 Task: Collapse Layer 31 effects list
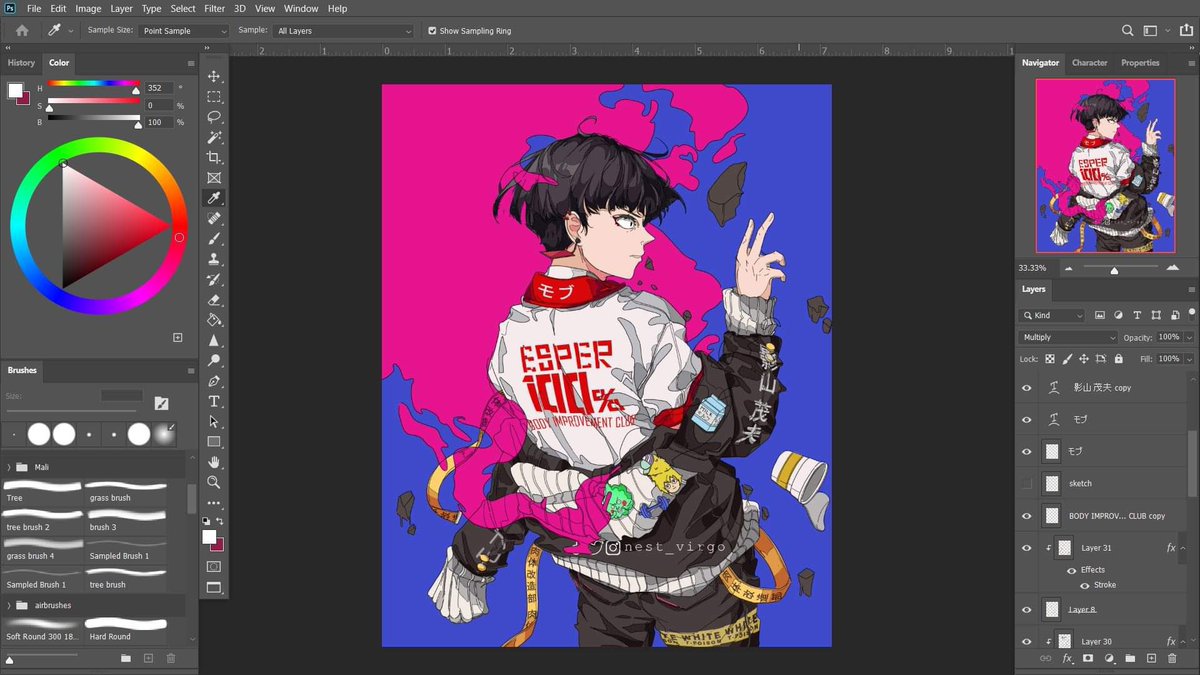pos(1184,548)
